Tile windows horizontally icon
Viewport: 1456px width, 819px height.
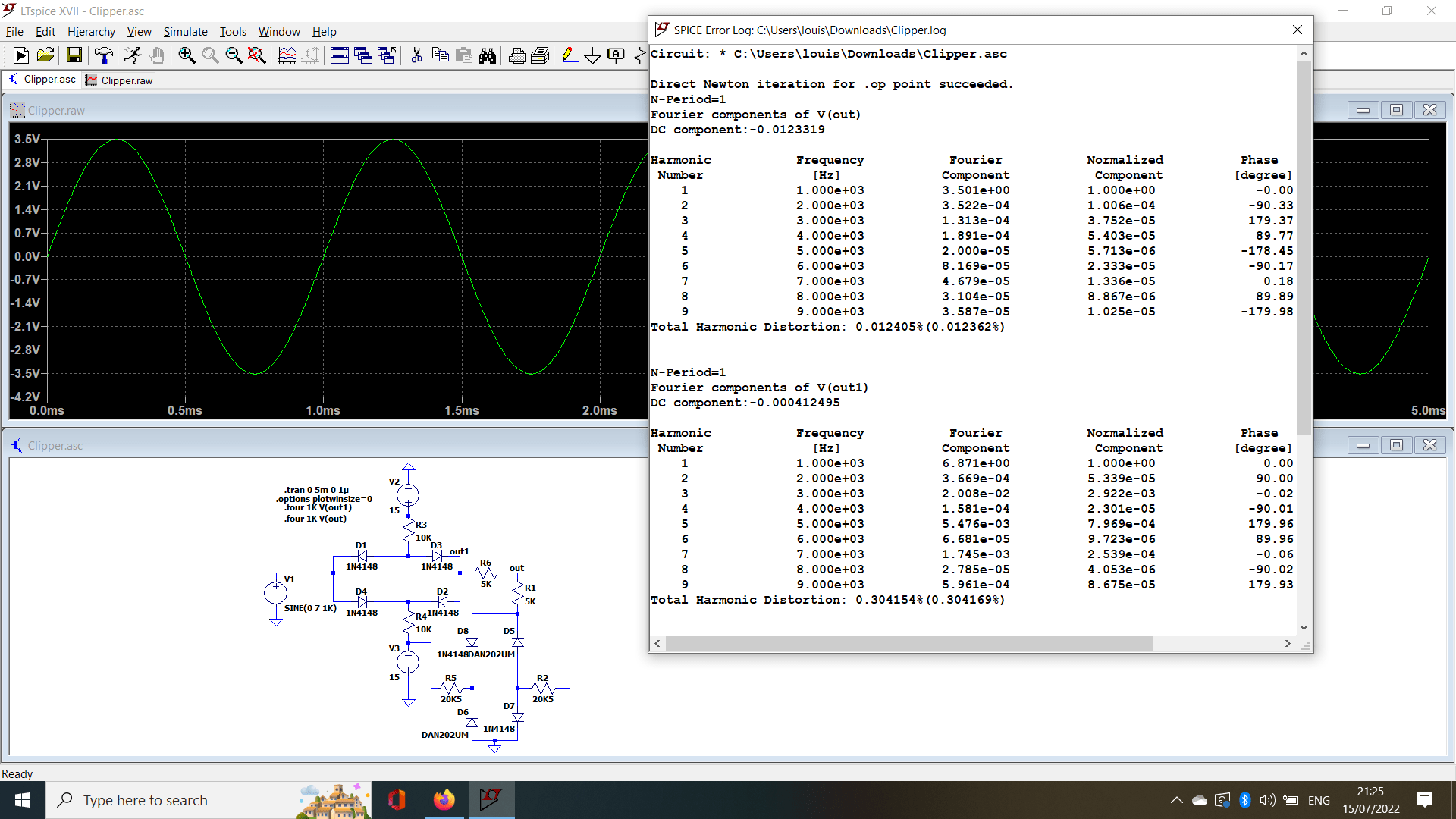pos(340,55)
